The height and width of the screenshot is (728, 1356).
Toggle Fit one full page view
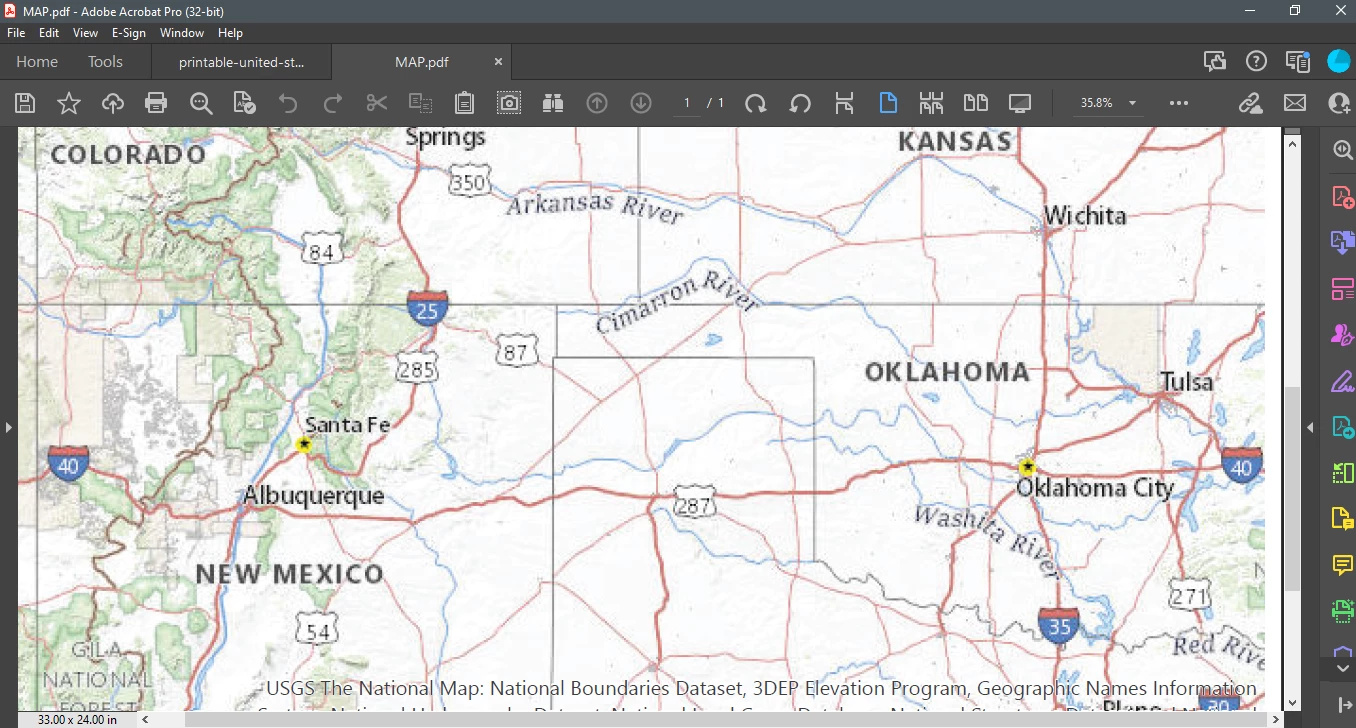click(x=888, y=103)
